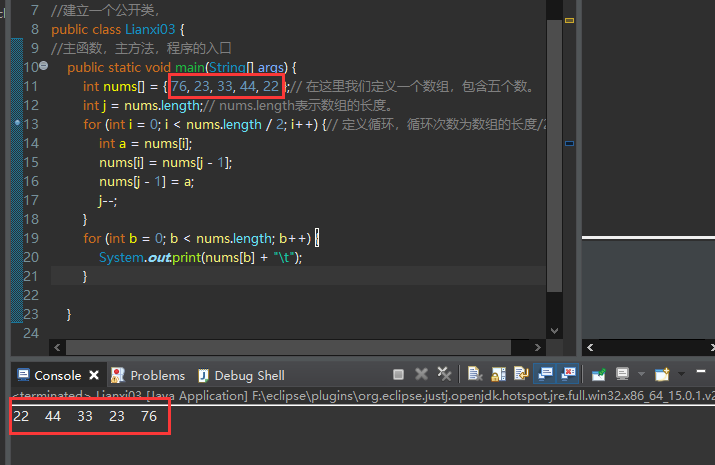Click the Open Console icon
This screenshot has height=465, width=715.
tap(662, 374)
